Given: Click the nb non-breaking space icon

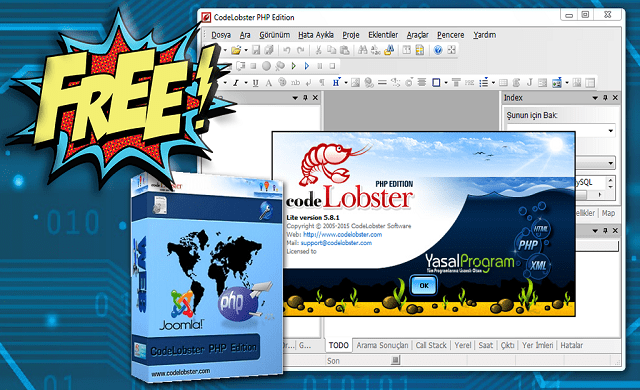Looking at the screenshot, I should 296,83.
